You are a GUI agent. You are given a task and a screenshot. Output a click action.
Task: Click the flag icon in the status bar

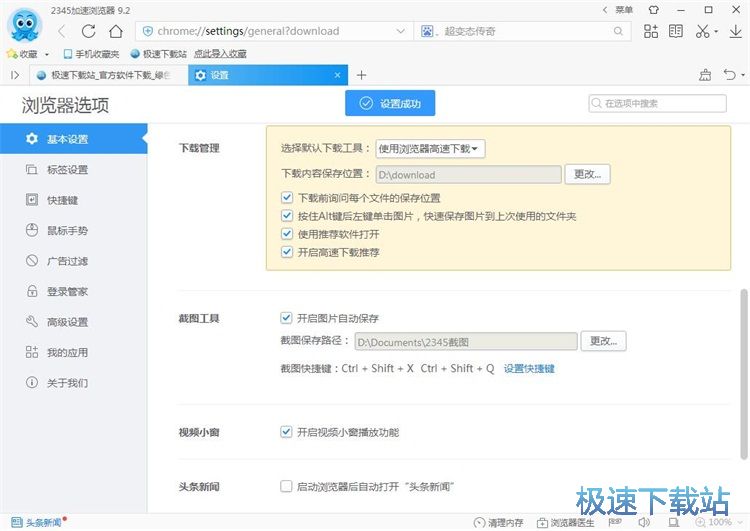[x=615, y=521]
